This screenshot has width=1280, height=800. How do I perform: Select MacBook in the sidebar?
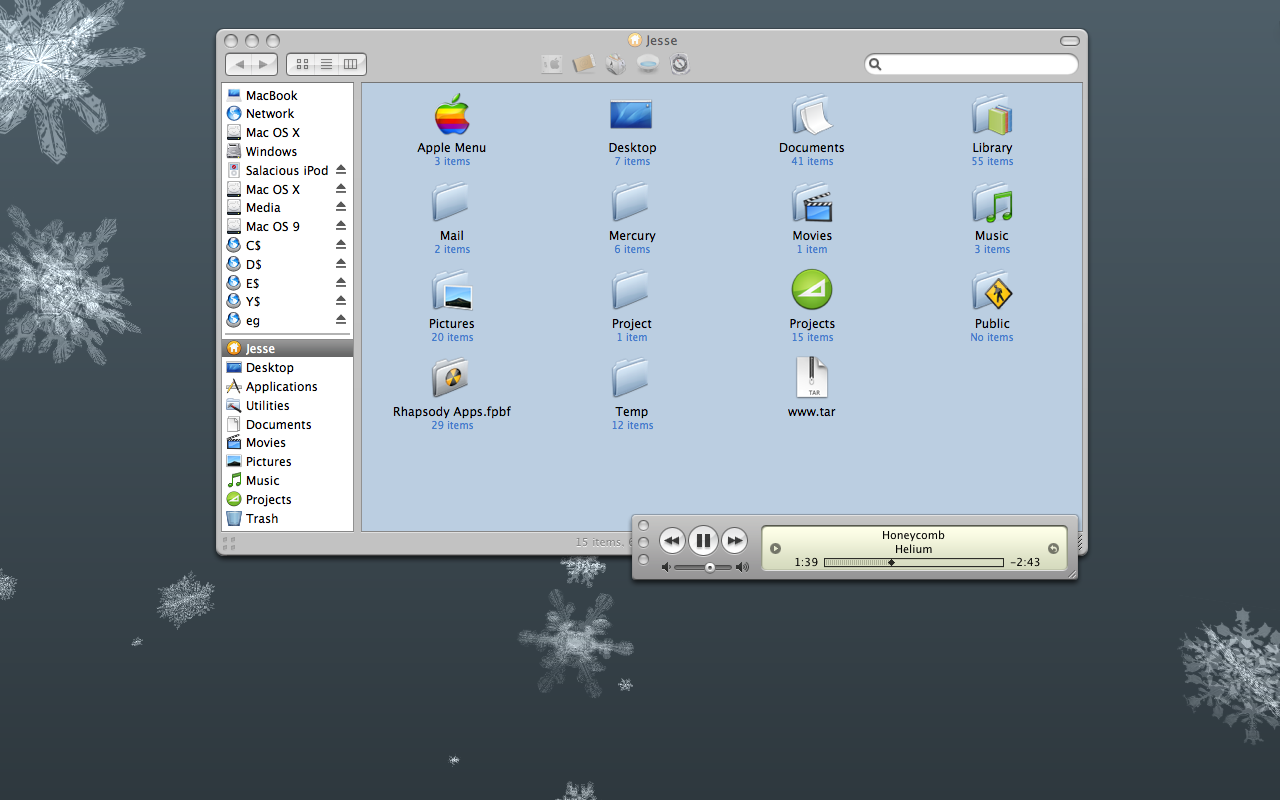(287, 95)
